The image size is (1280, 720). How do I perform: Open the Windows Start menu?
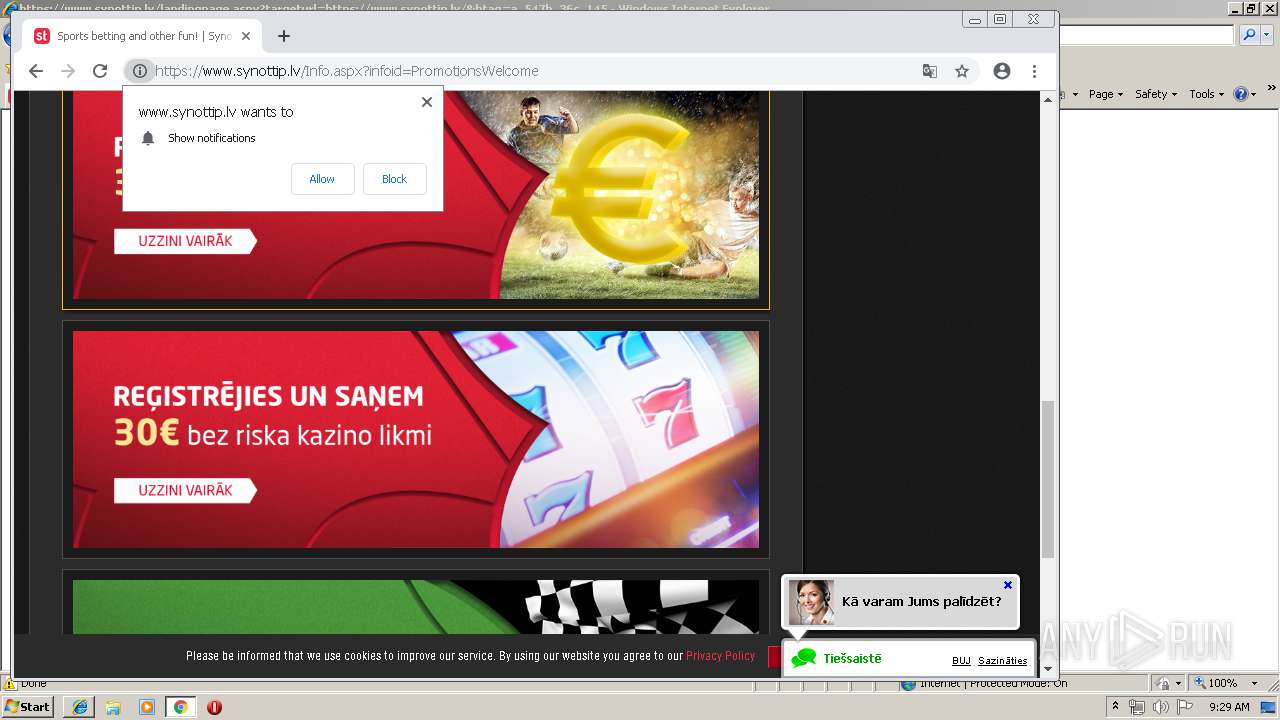[28, 707]
